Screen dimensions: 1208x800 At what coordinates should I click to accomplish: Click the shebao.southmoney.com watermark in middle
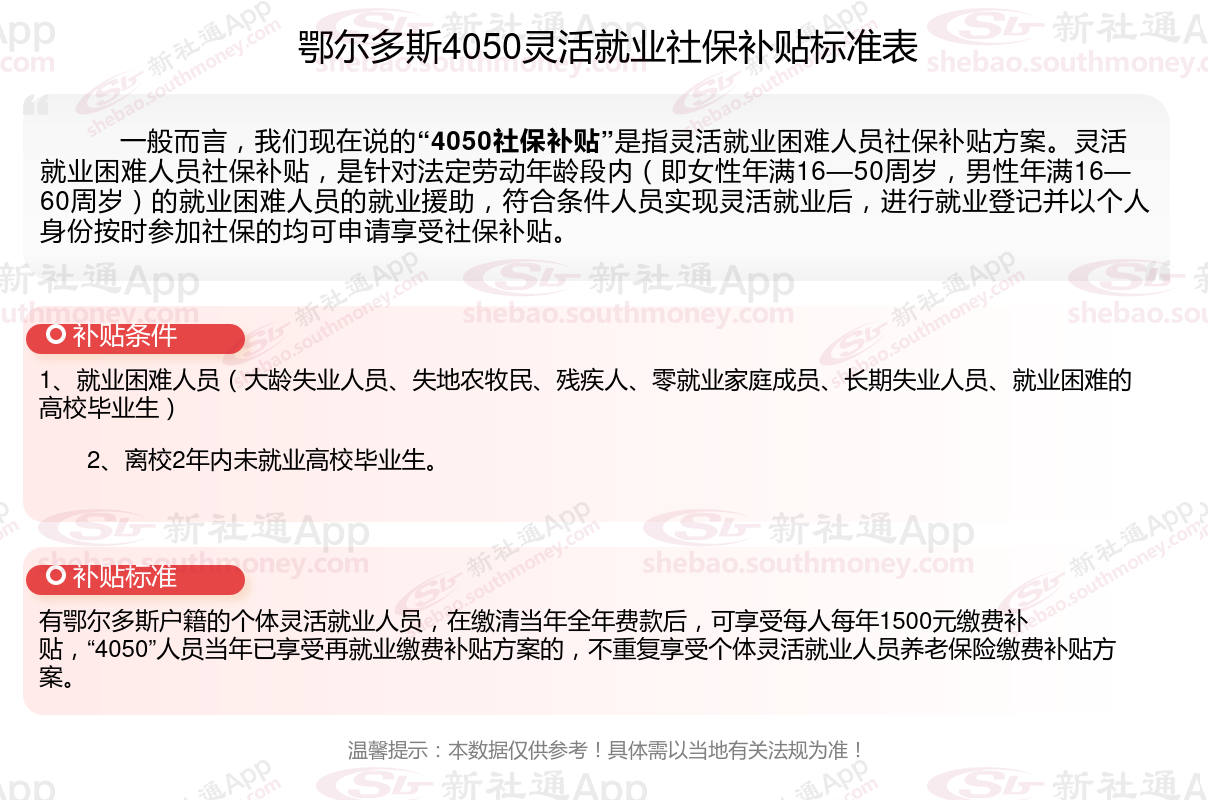click(x=628, y=316)
